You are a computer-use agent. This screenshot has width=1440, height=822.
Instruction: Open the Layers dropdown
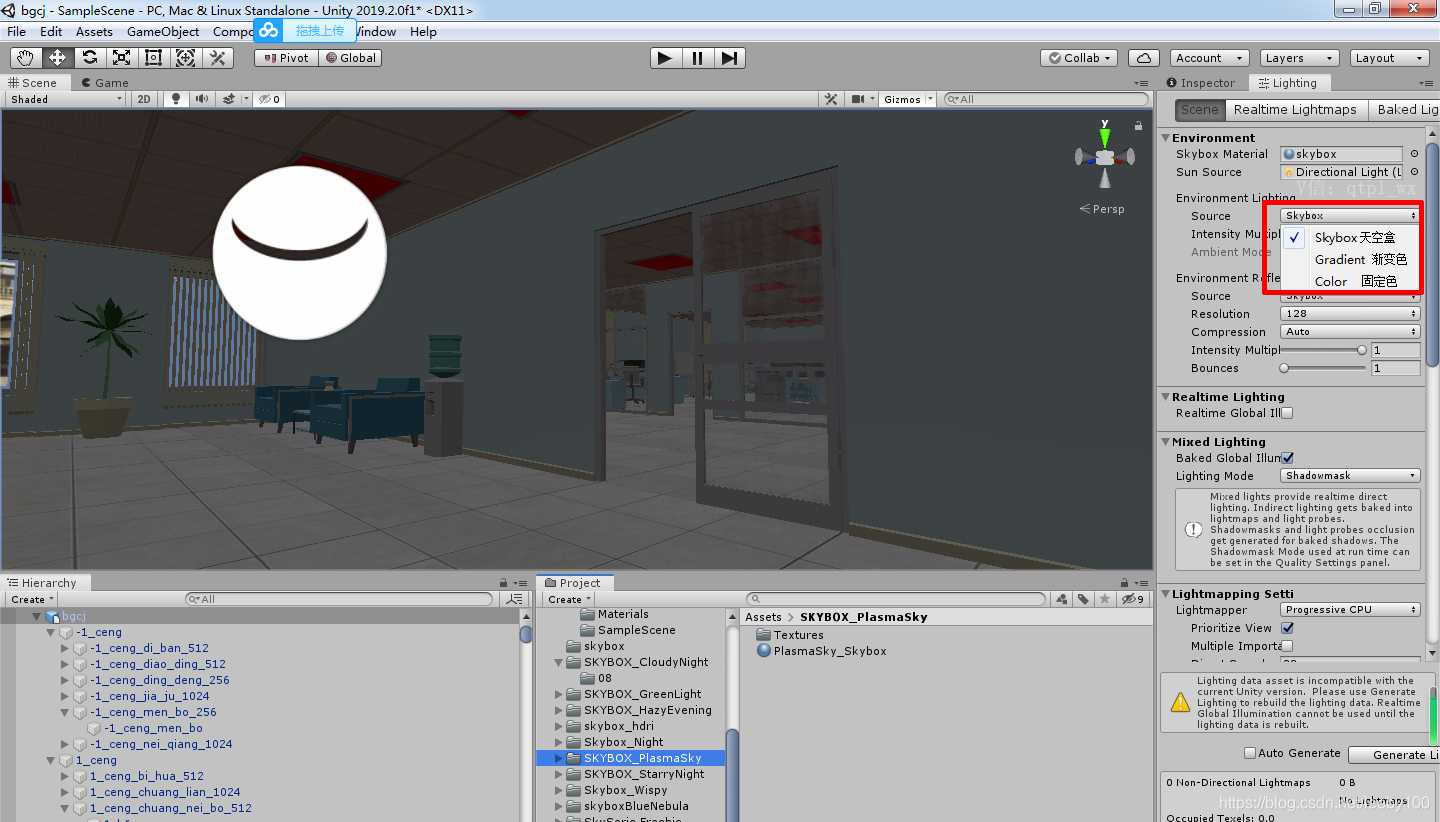[1298, 58]
